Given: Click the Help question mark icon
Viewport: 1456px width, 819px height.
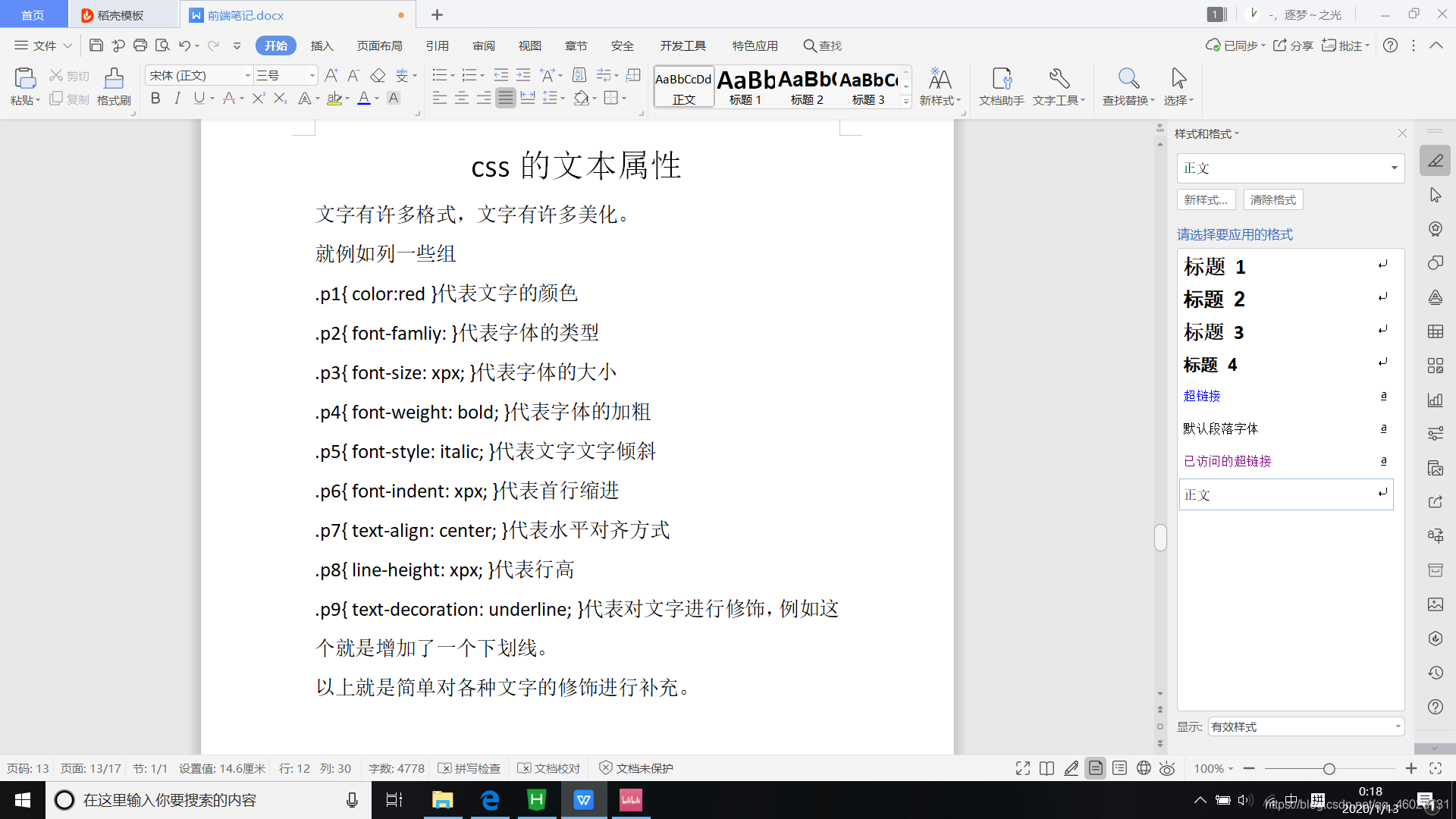Looking at the screenshot, I should click(1390, 45).
